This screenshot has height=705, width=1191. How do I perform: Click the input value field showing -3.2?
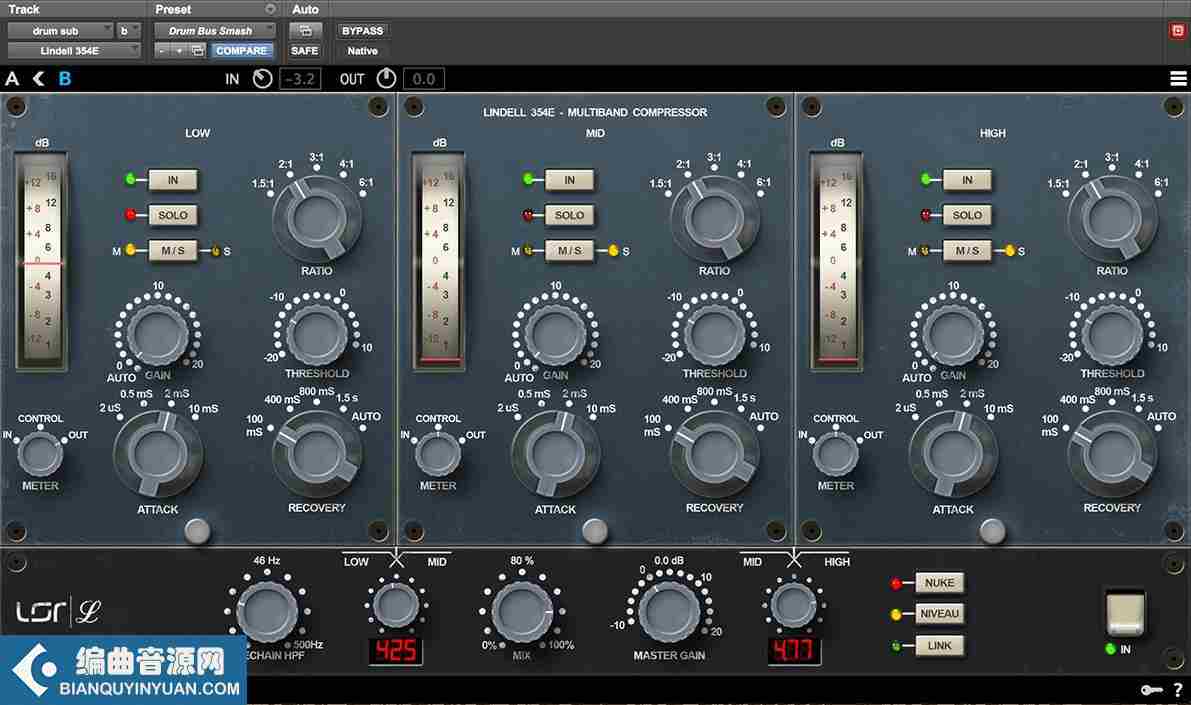pyautogui.click(x=300, y=78)
